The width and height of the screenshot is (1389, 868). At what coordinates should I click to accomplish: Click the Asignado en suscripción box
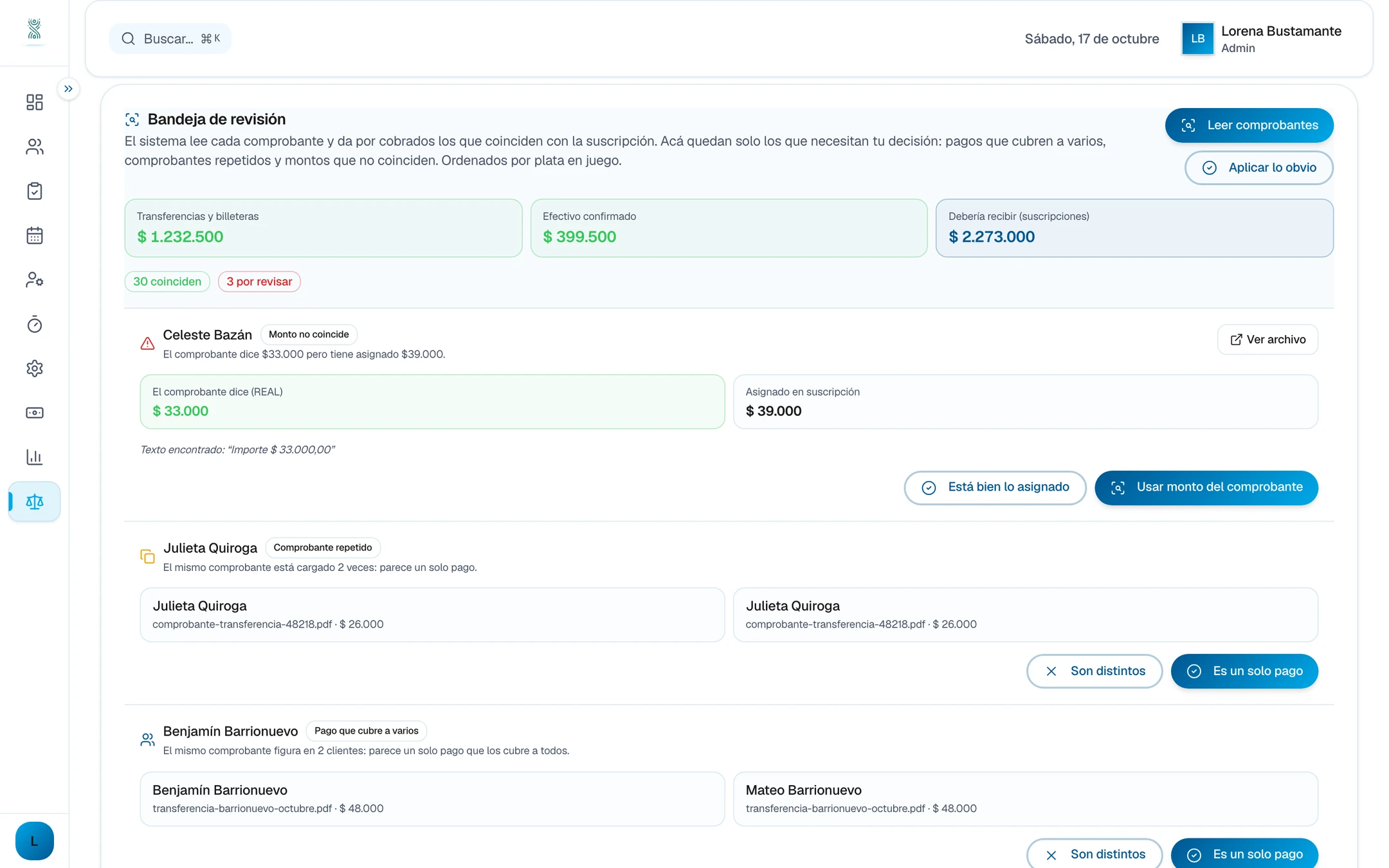pos(1026,402)
